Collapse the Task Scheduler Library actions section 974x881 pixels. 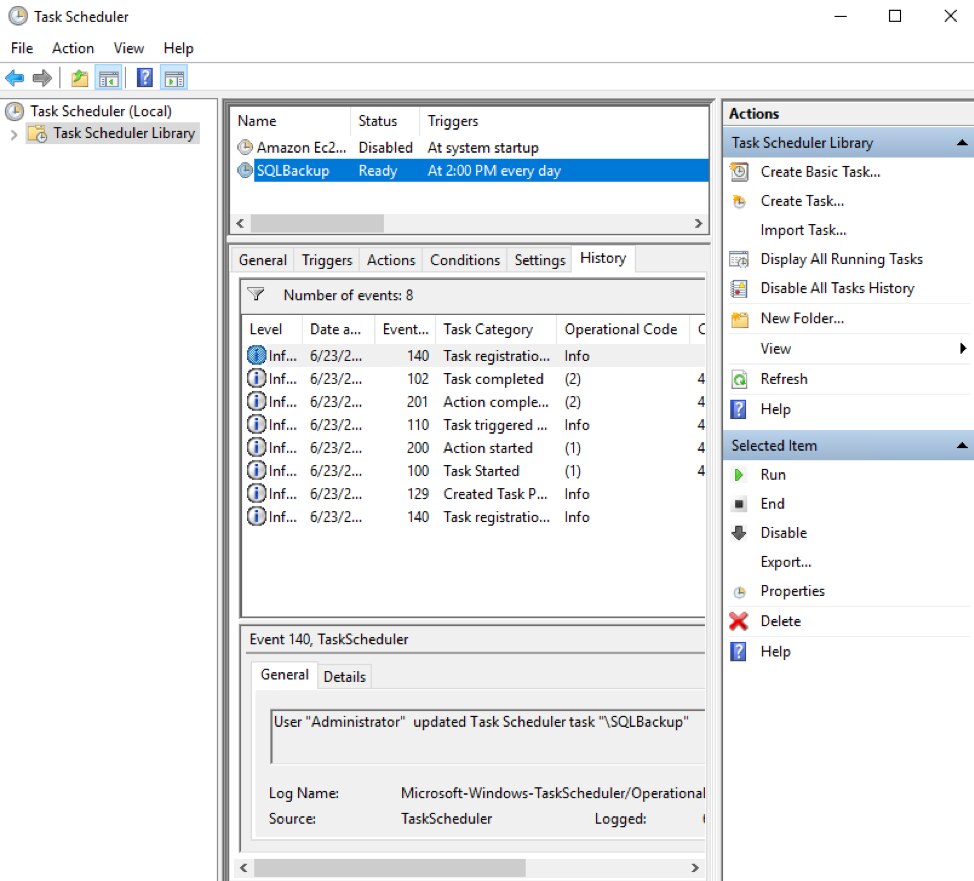point(961,142)
